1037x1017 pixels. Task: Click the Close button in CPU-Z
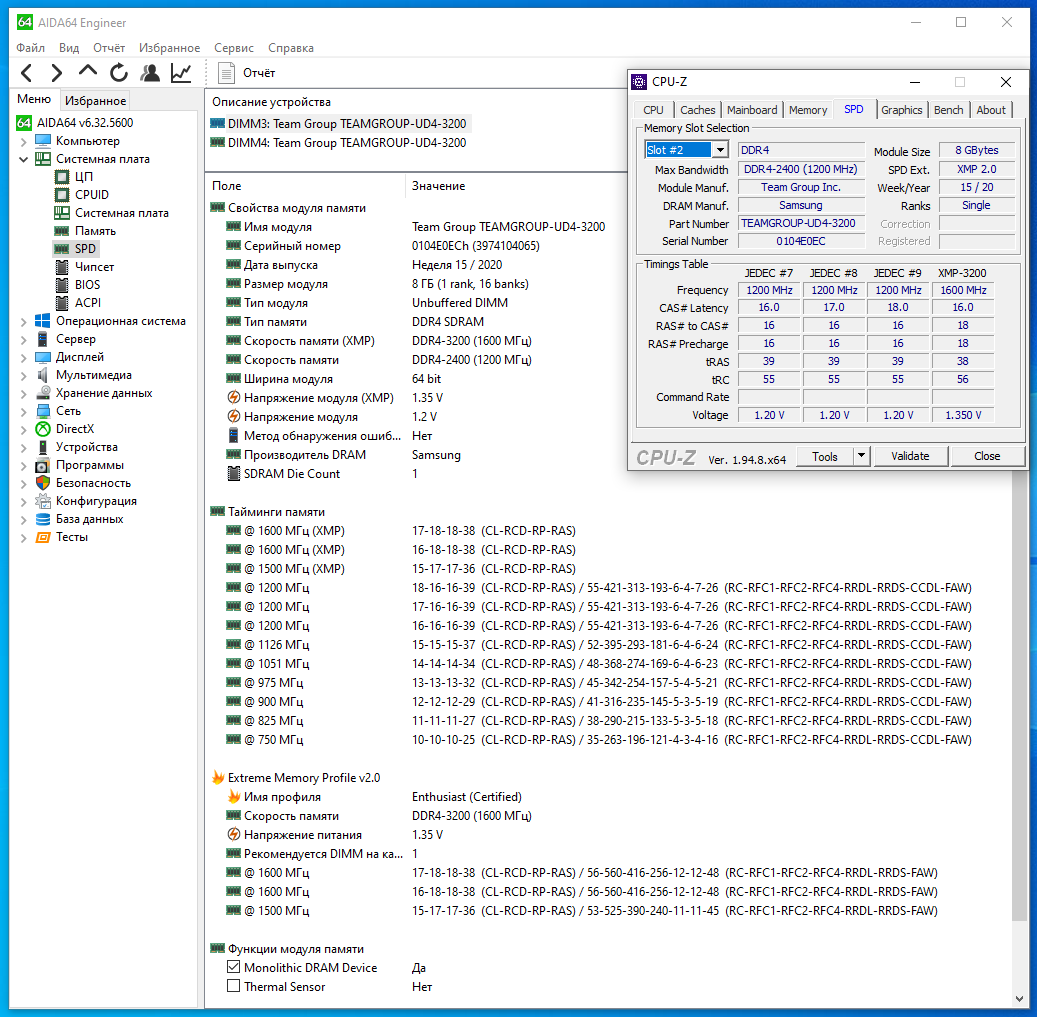987,456
